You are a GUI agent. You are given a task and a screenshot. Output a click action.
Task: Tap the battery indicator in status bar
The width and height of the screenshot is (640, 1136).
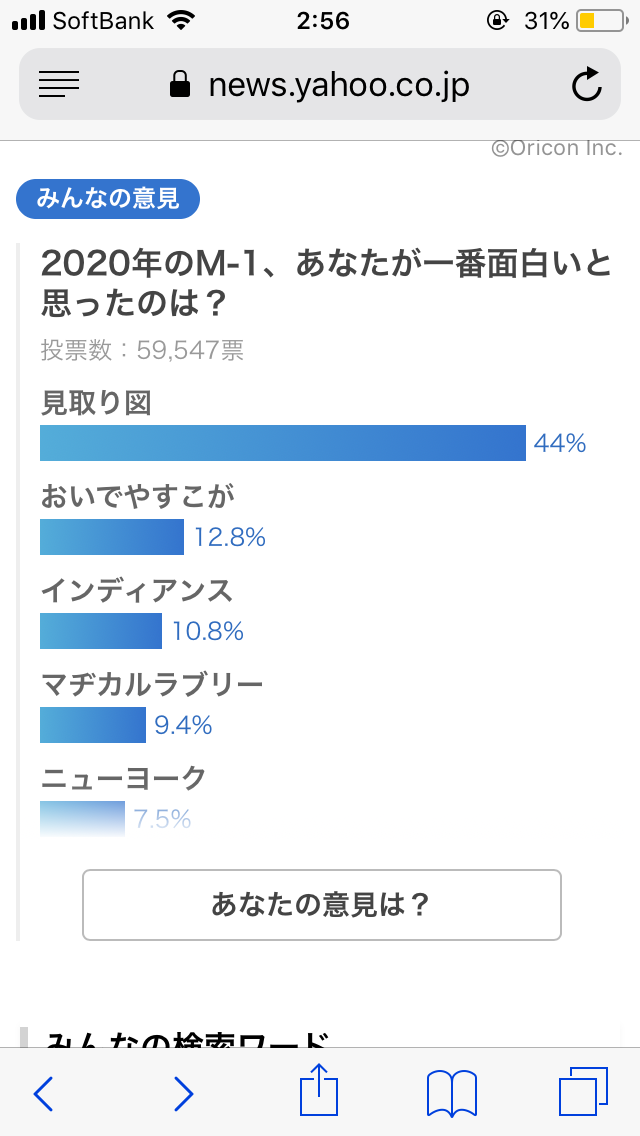[602, 21]
